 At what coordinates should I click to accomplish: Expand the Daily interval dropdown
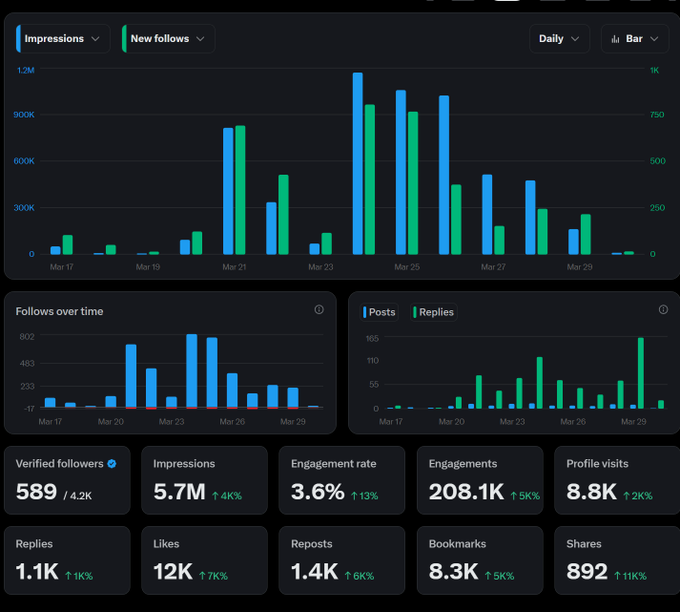tap(559, 39)
